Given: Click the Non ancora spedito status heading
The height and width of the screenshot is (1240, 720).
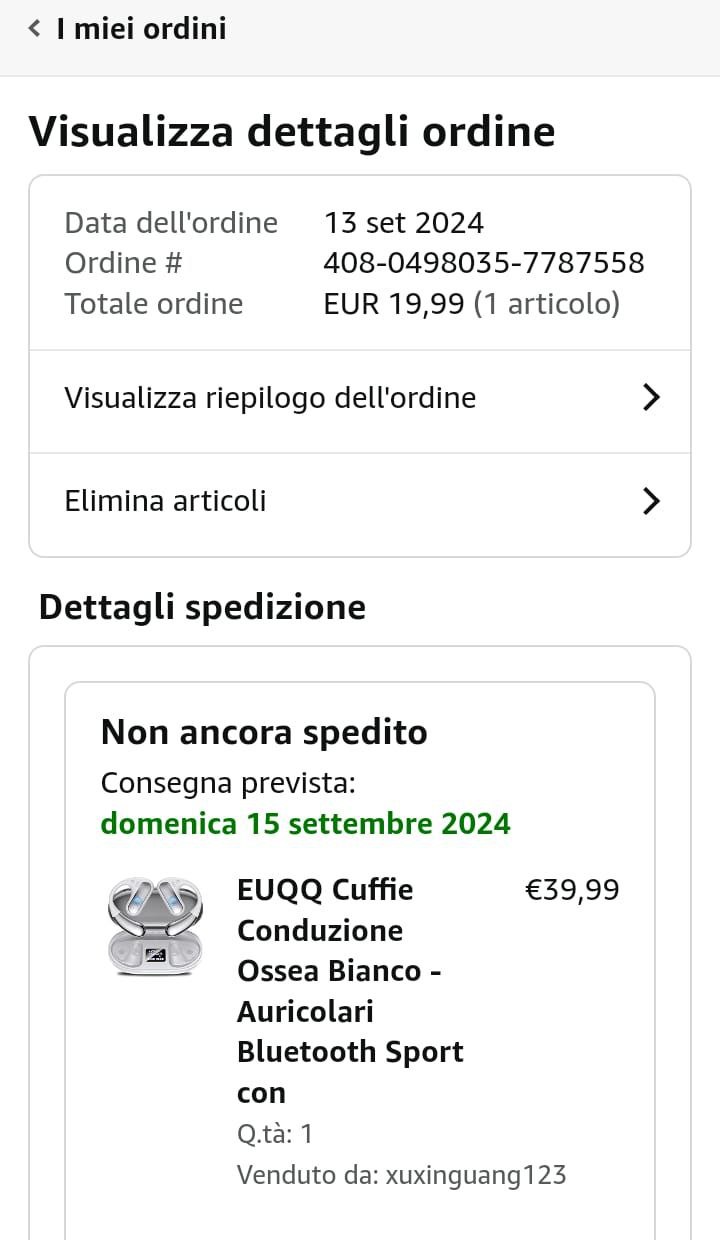Looking at the screenshot, I should pyautogui.click(x=264, y=733).
